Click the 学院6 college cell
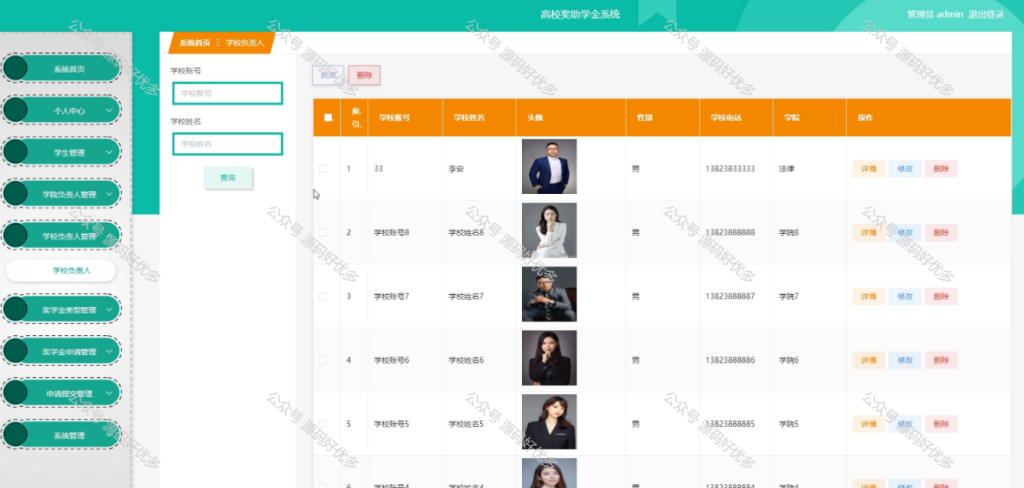Screen dimensions: 1024x488 pyautogui.click(x=789, y=360)
